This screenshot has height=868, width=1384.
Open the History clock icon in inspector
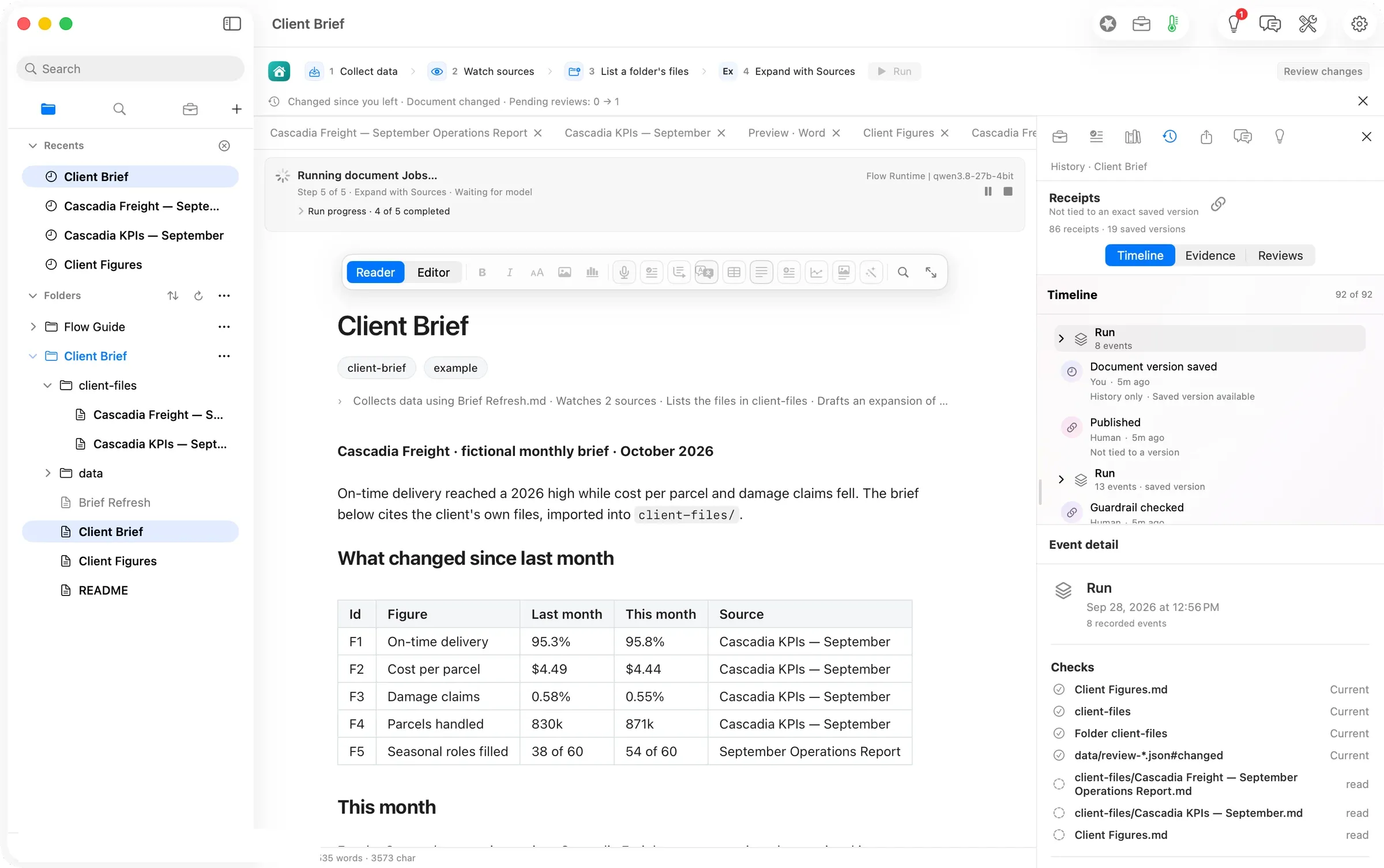pyautogui.click(x=1169, y=137)
